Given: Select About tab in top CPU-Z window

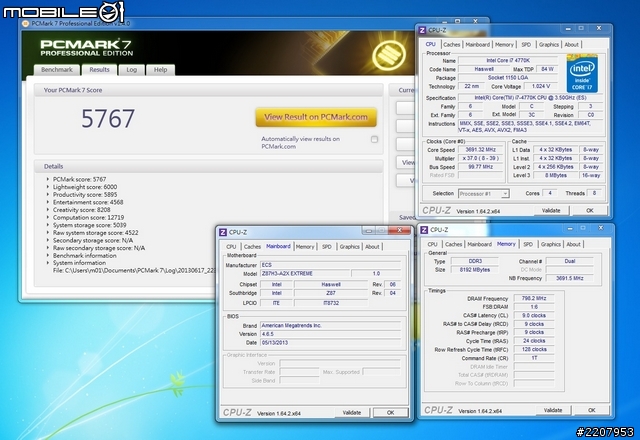Looking at the screenshot, I should coord(571,44).
